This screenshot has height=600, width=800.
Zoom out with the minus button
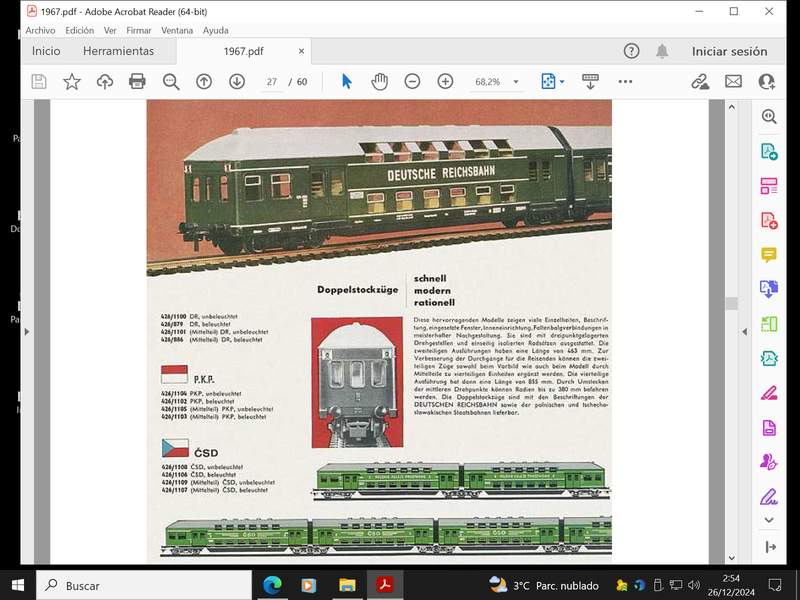412,82
